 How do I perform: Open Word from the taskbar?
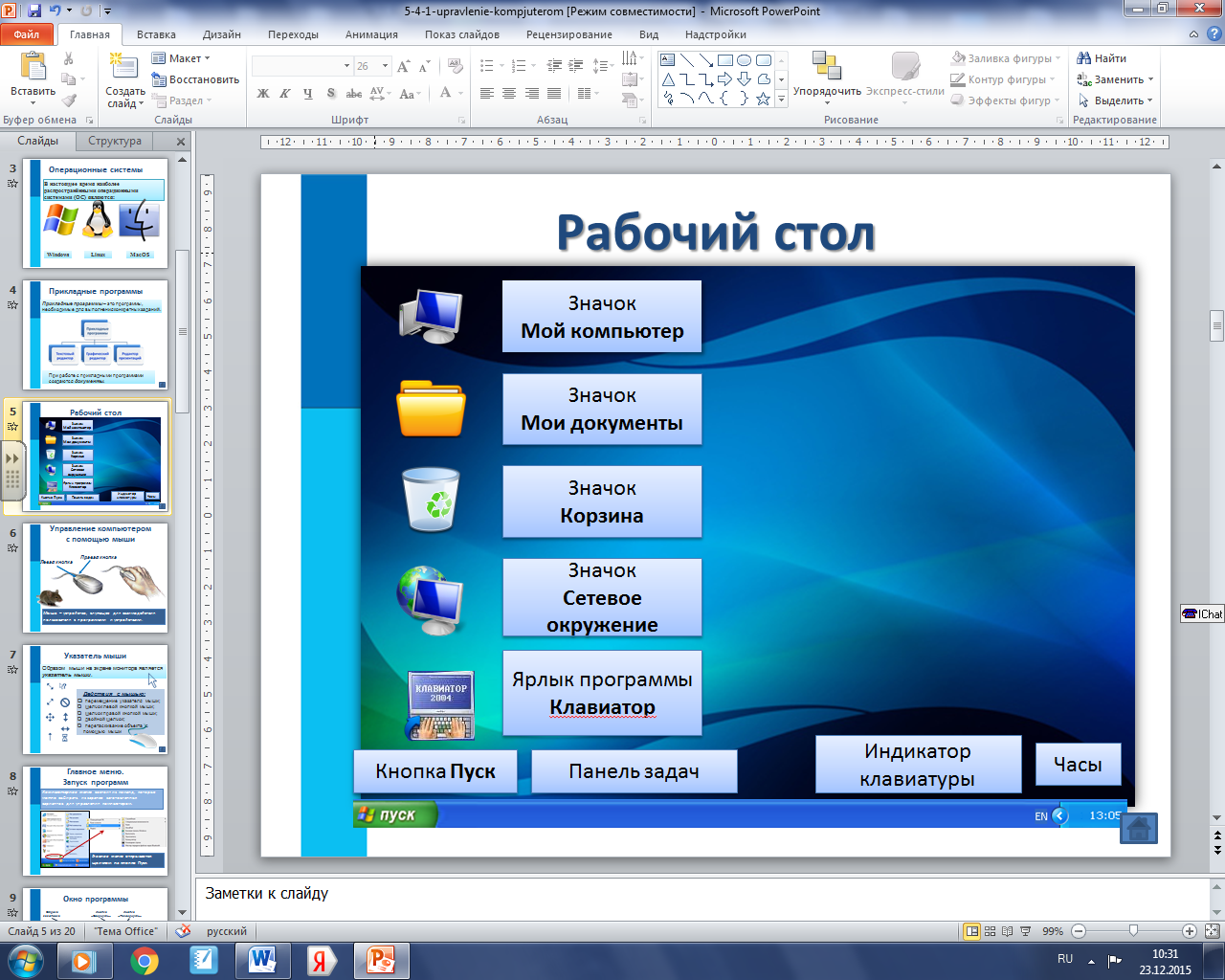(262, 961)
